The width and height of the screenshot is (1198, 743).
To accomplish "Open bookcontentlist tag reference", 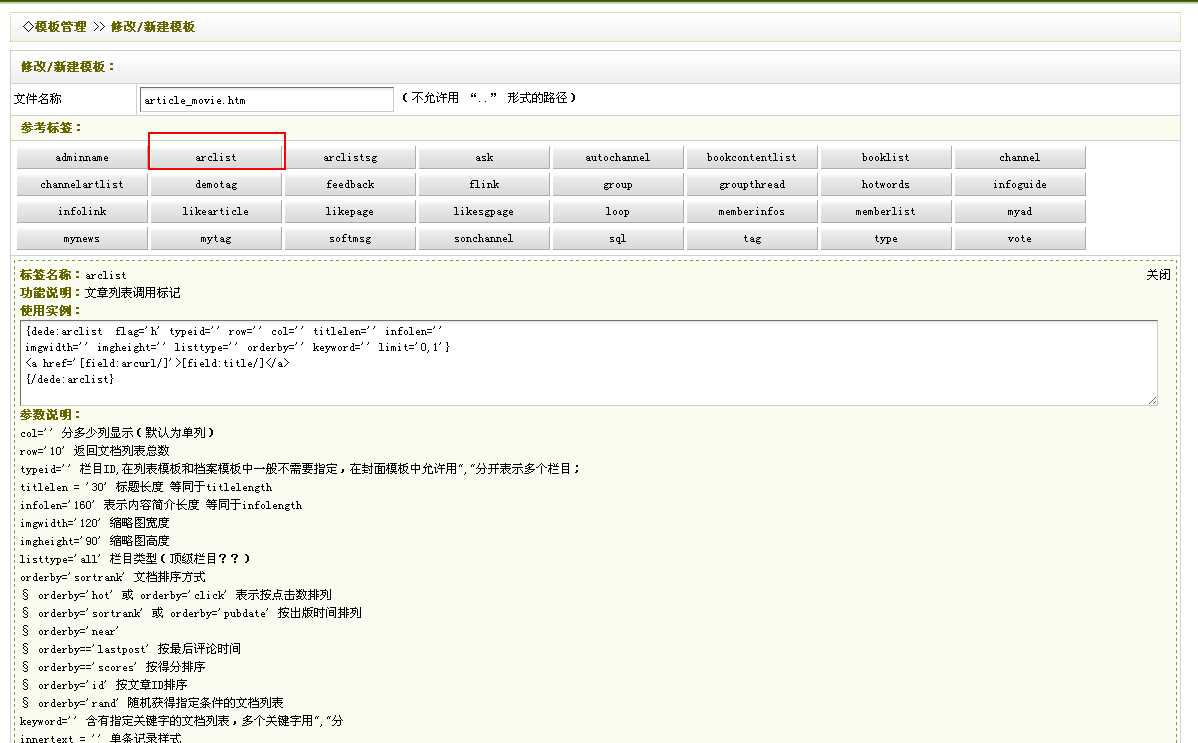I will tap(752, 157).
